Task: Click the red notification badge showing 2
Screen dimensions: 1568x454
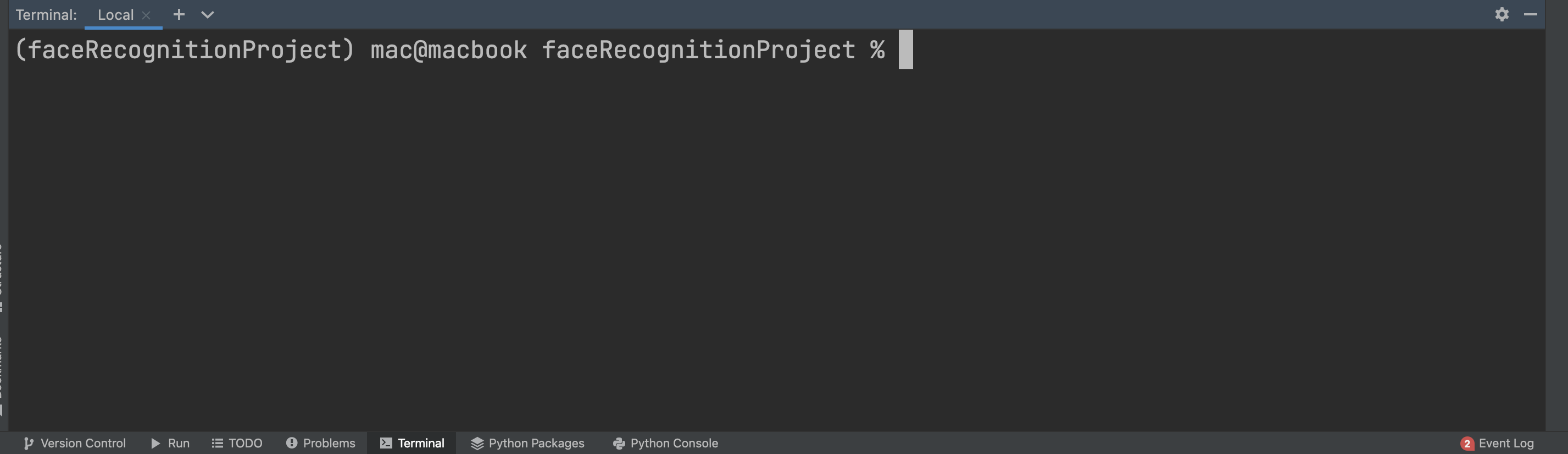Action: pos(1467,444)
